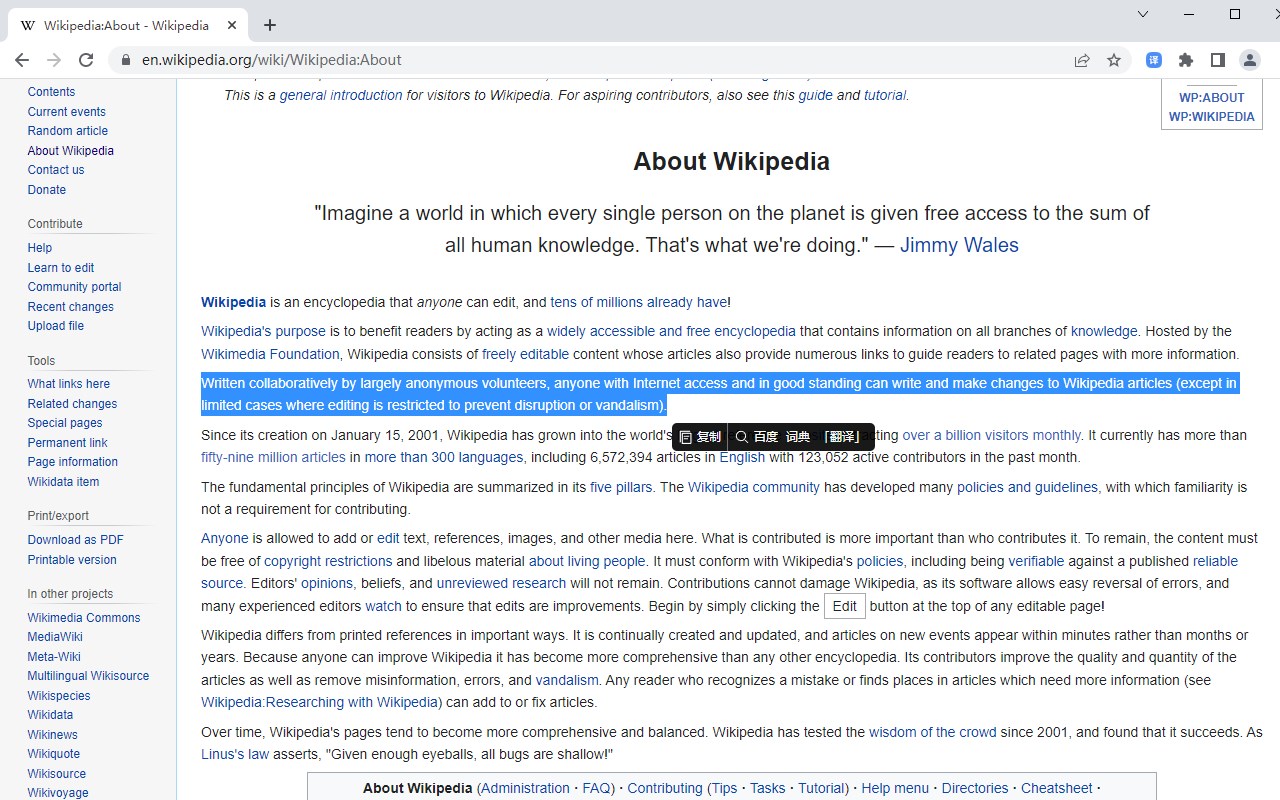
Task: Toggle the browser side panel icon
Action: 1217,60
